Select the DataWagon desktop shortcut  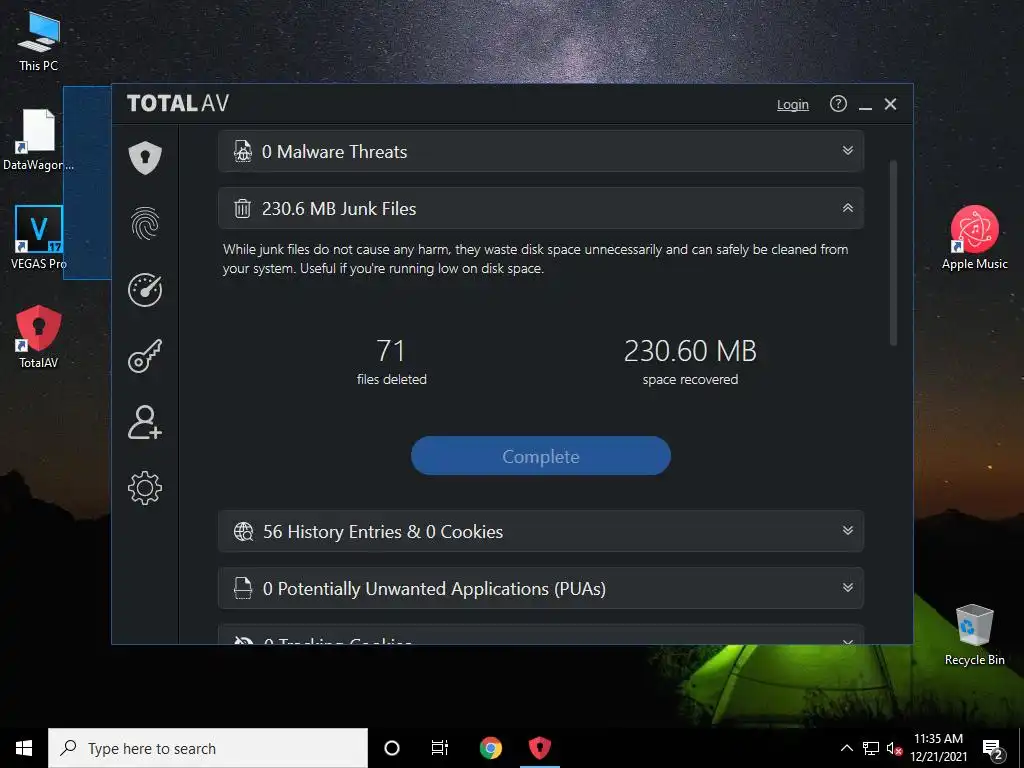tap(39, 140)
